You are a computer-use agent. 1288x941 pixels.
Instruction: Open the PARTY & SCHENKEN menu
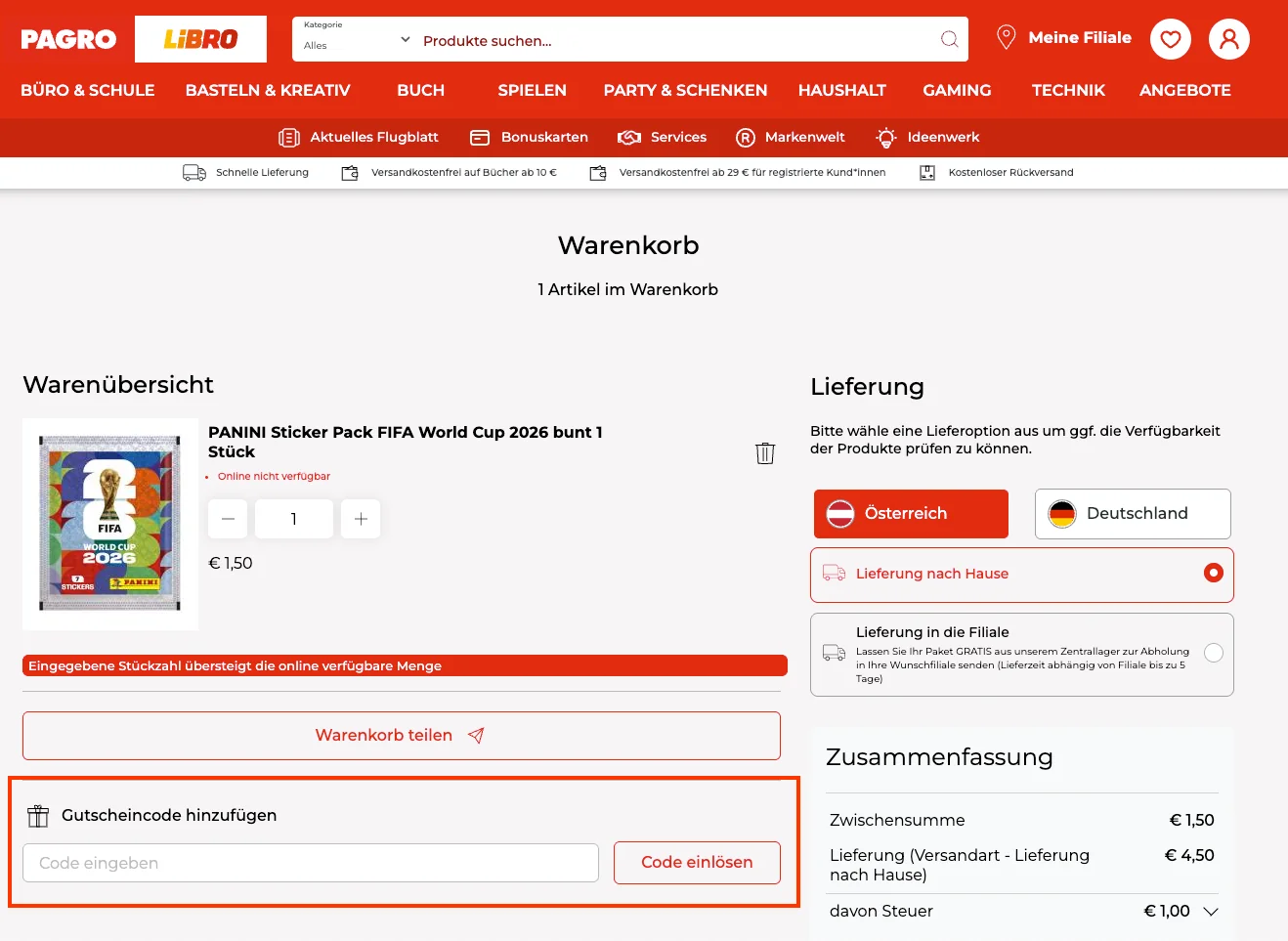pos(685,90)
